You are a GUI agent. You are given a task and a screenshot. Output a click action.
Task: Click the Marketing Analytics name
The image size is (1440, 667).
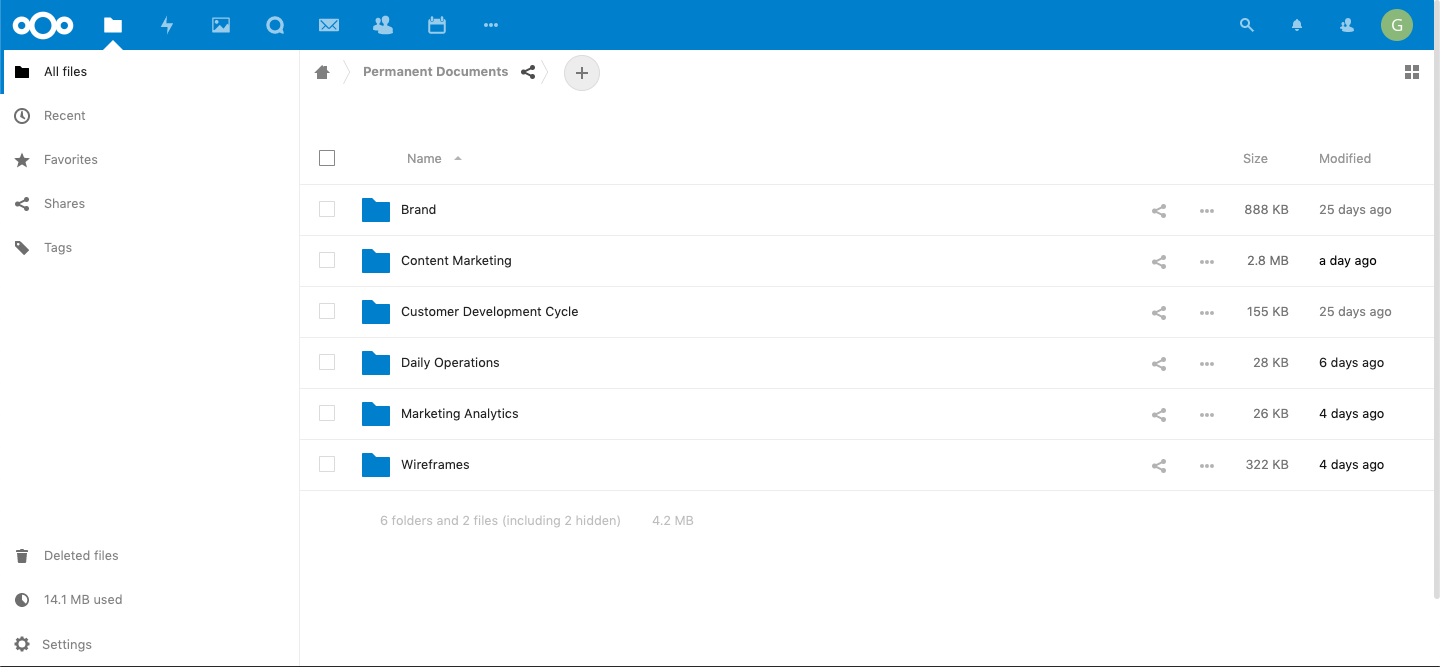459,414
